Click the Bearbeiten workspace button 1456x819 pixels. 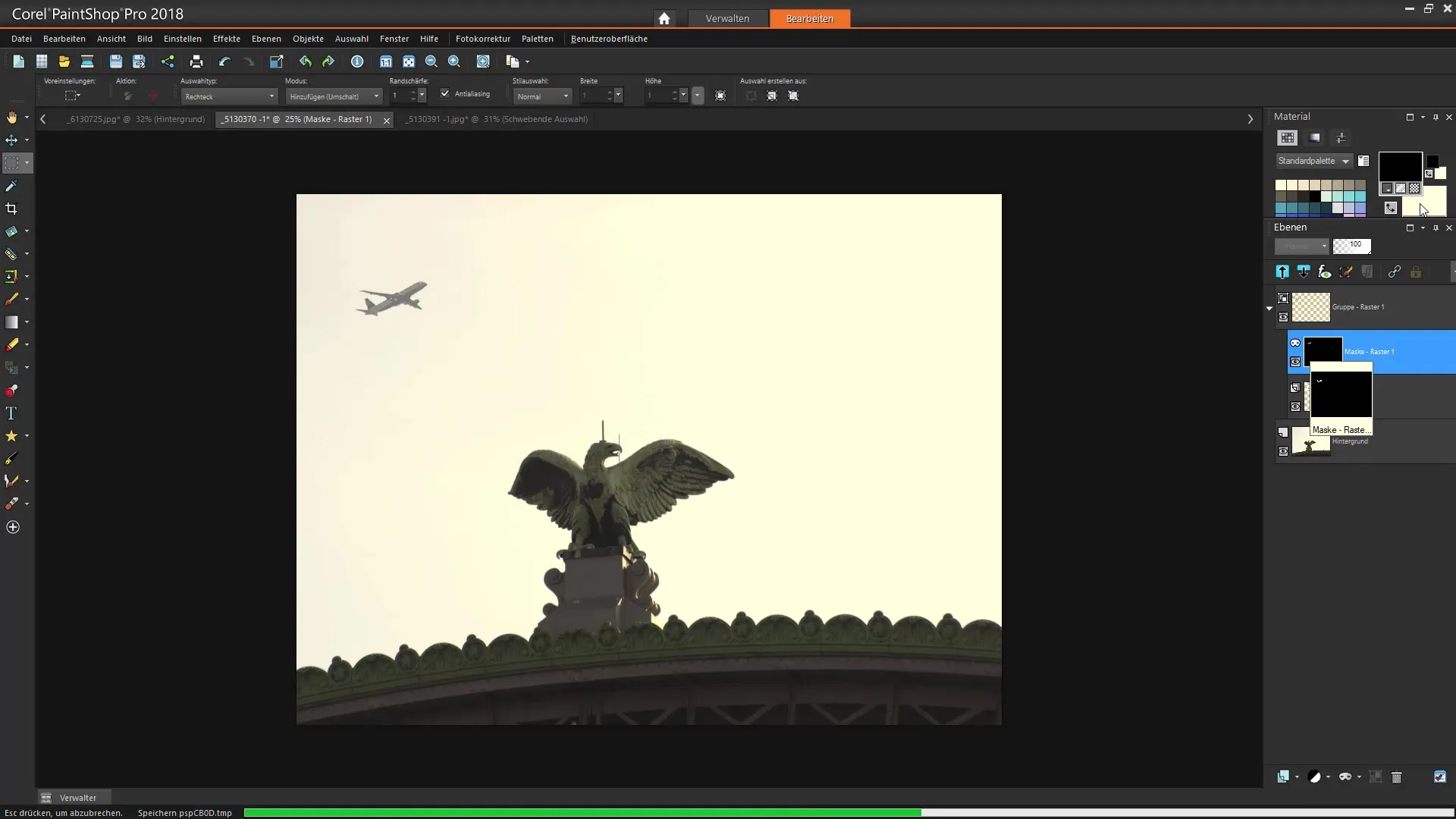(810, 18)
